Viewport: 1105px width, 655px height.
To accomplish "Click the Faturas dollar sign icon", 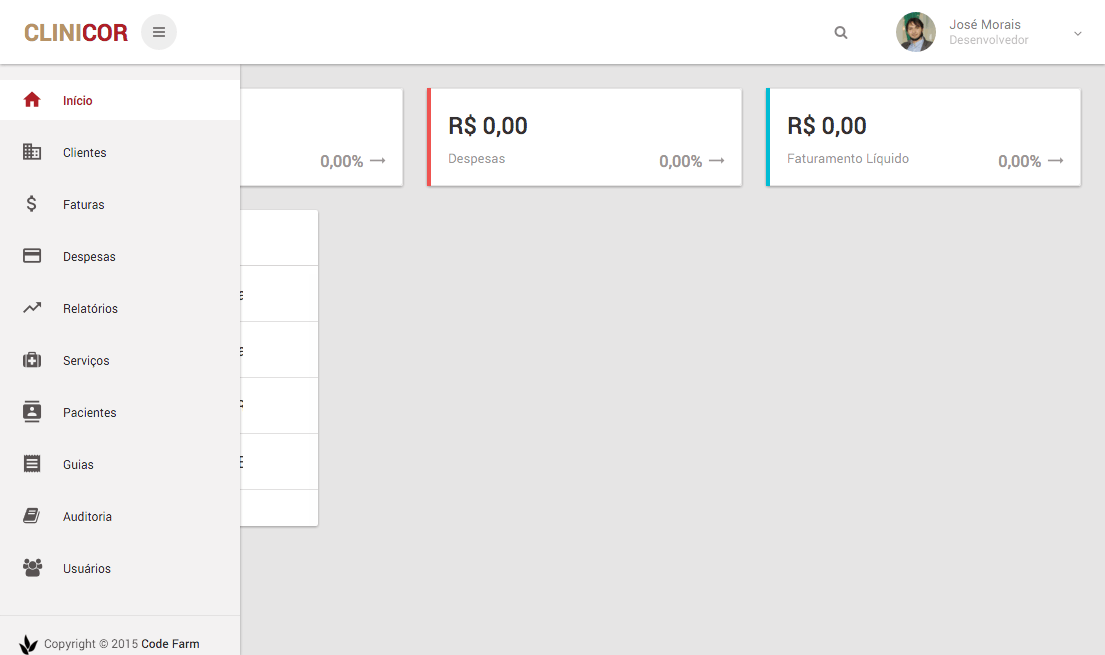I will tap(32, 204).
